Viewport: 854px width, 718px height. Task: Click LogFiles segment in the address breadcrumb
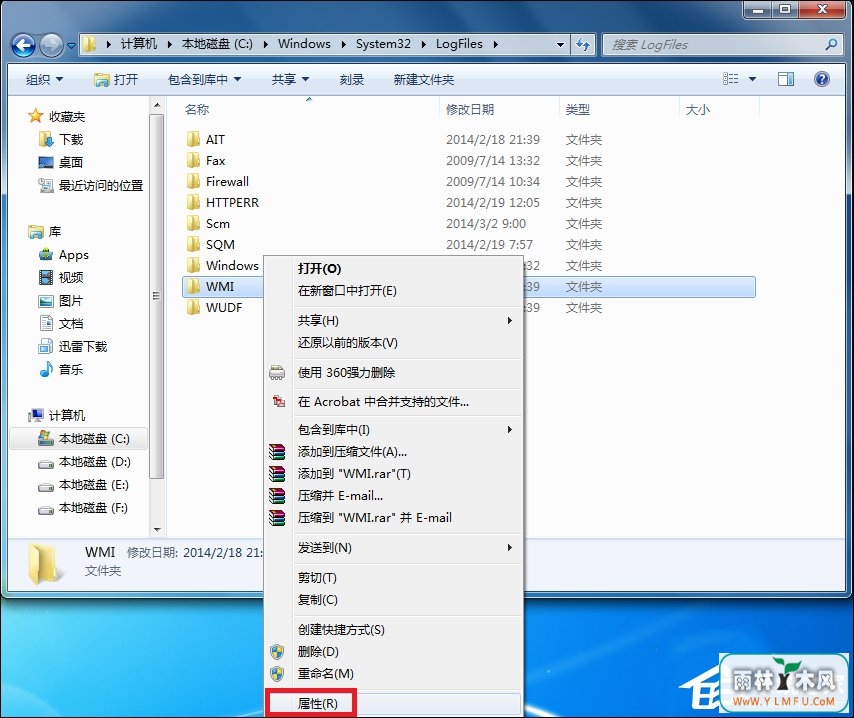point(459,44)
